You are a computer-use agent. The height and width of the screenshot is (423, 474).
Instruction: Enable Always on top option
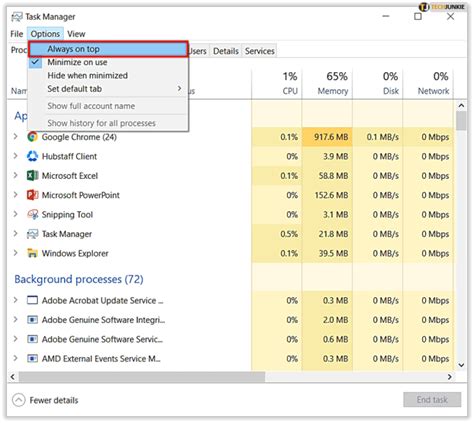[108, 49]
